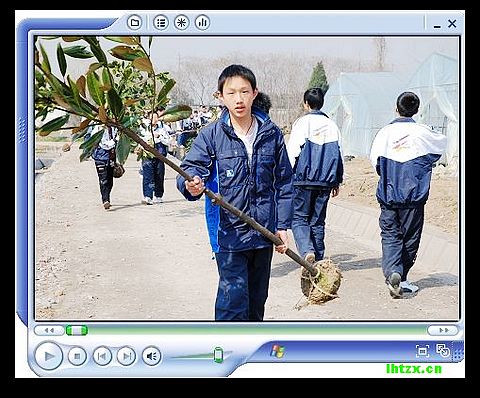Image resolution: width=480 pixels, height=398 pixels.
Task: Close the media player window
Action: coord(452,24)
